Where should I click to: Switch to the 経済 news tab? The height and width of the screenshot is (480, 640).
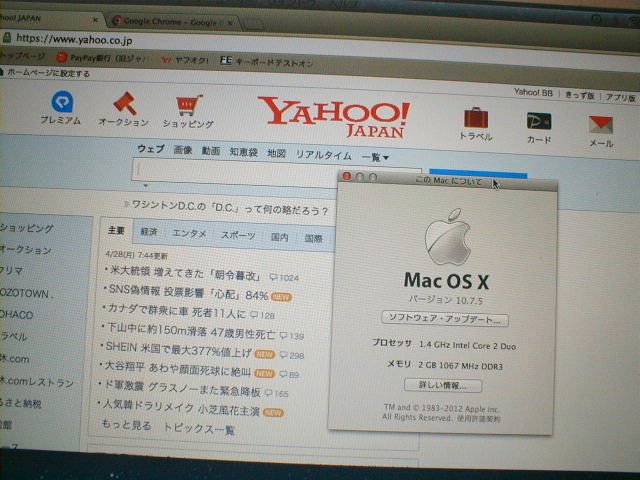[149, 232]
